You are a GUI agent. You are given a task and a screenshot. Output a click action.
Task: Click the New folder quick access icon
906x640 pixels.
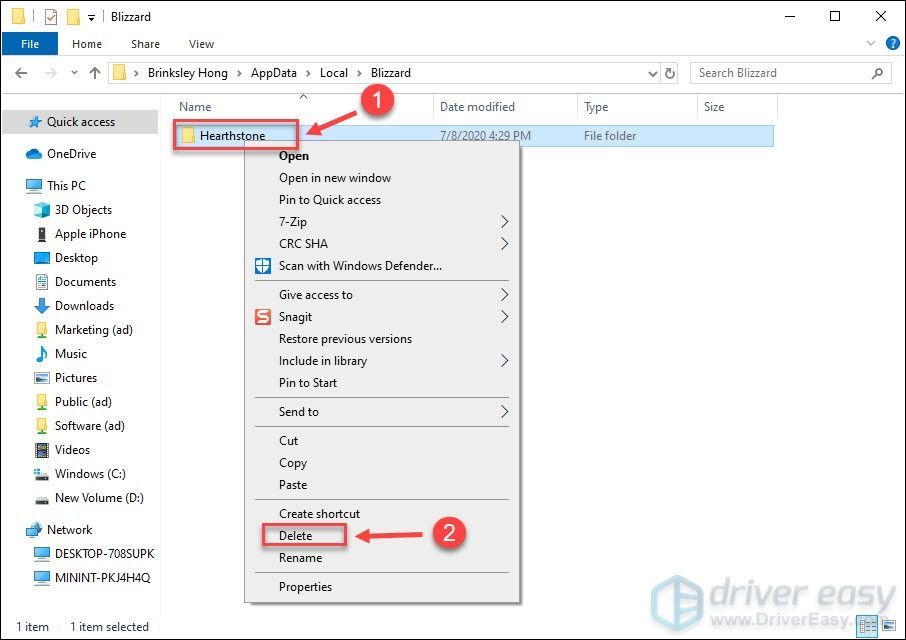[x=73, y=17]
